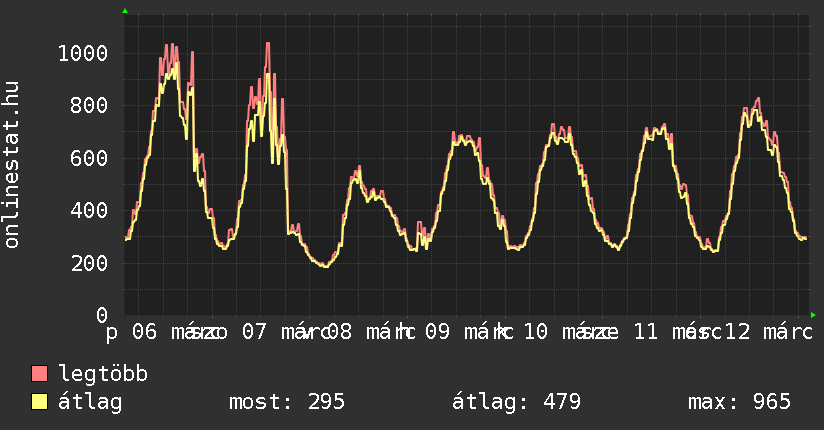Click the 'max: 965' statistic
This screenshot has height=430, width=824.
pos(739,402)
